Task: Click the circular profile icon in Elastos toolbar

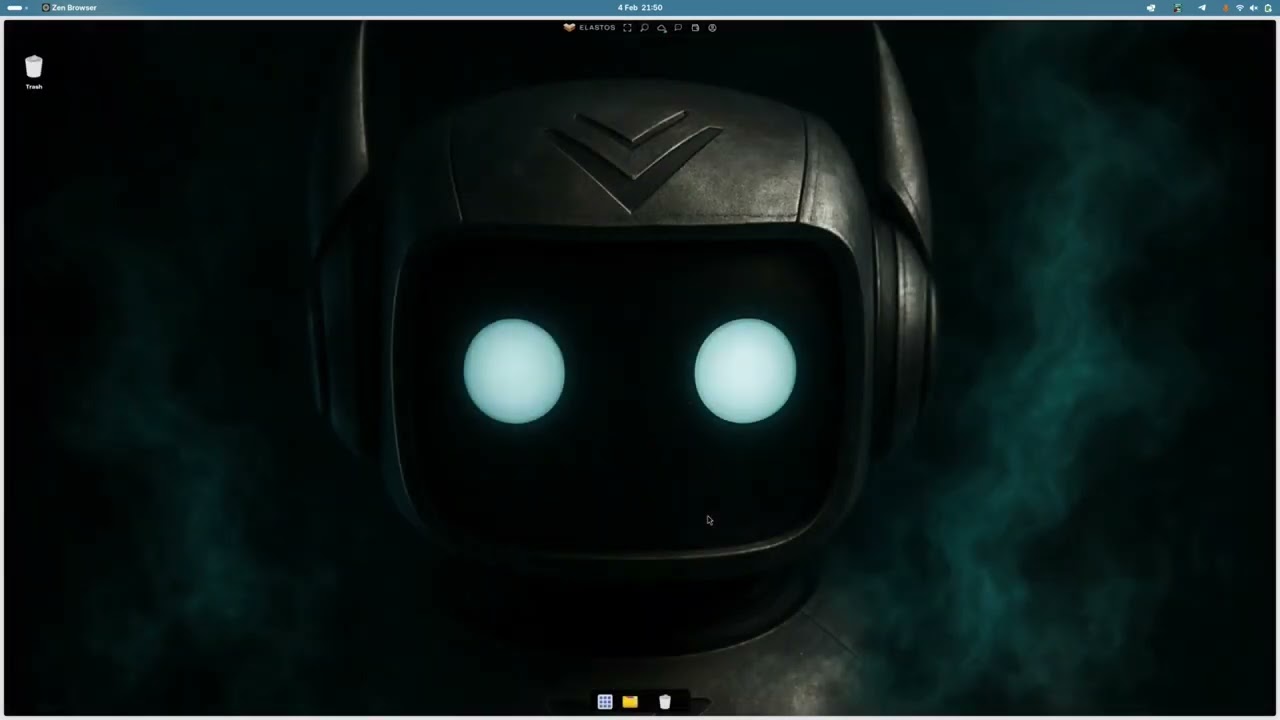Action: coord(712,28)
